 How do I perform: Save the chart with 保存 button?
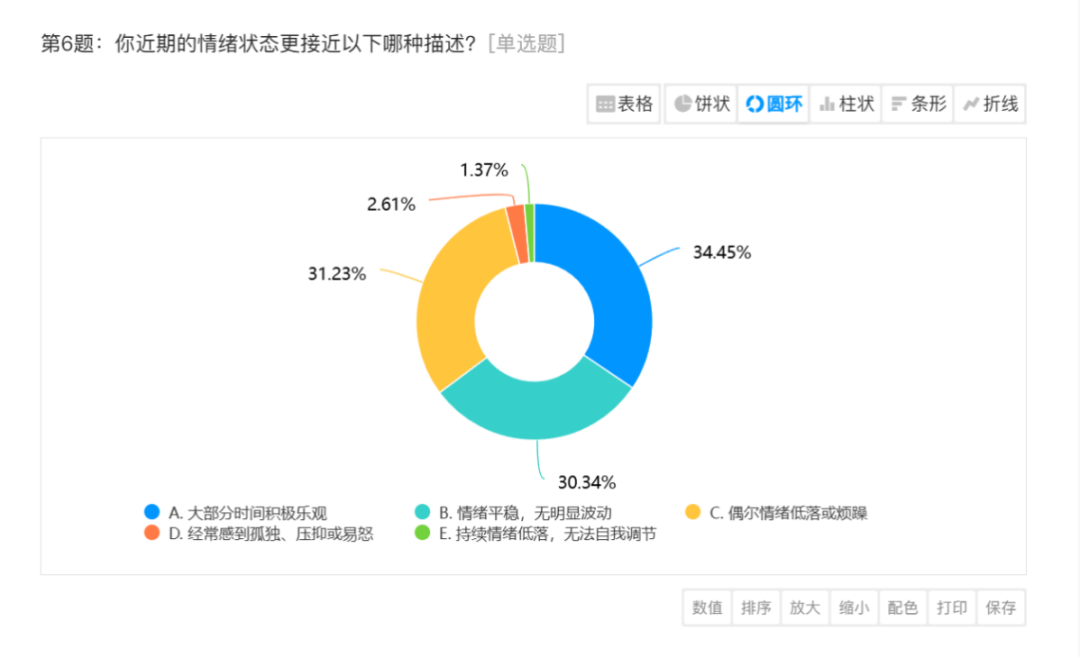(x=1001, y=607)
